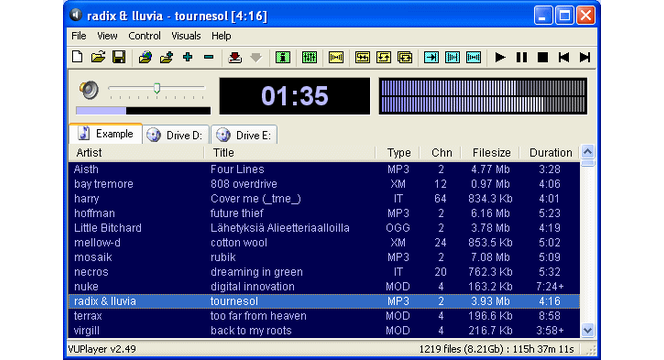Select nuke digital innovation track
The image size is (664, 360).
point(324,287)
